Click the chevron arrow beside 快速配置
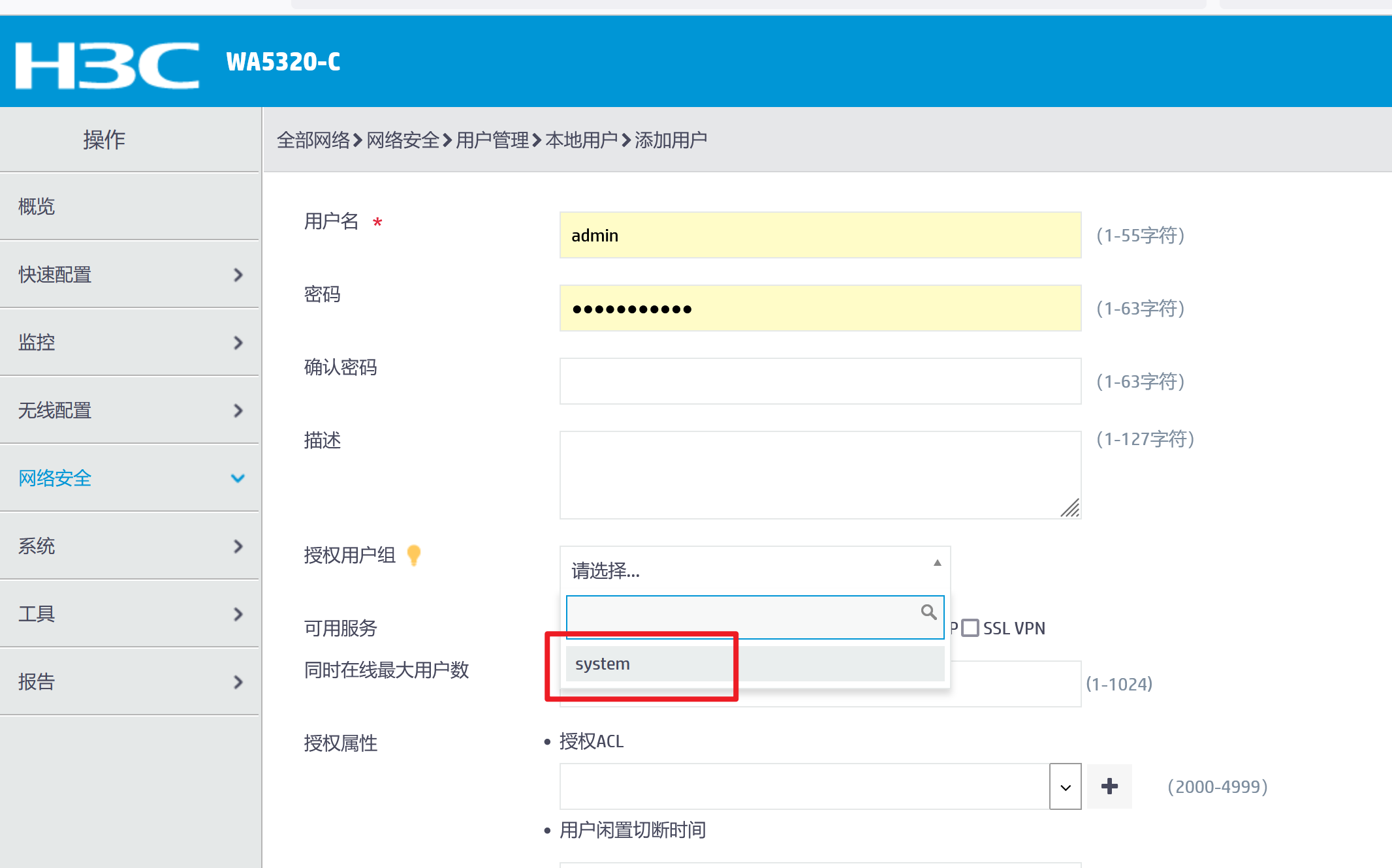Screen dimensions: 1392x868 [238, 275]
